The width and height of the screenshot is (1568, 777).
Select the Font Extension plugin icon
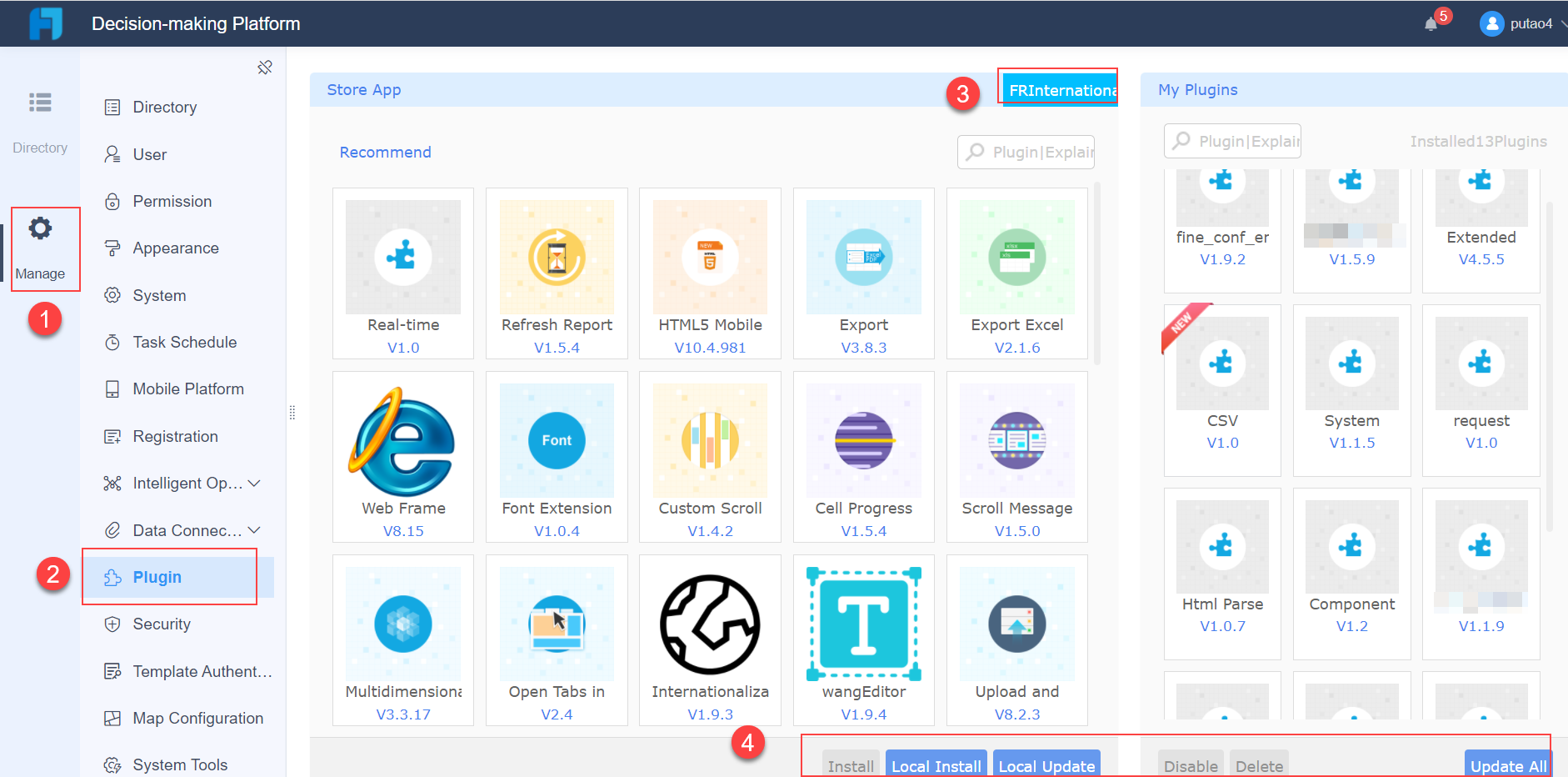coord(557,440)
